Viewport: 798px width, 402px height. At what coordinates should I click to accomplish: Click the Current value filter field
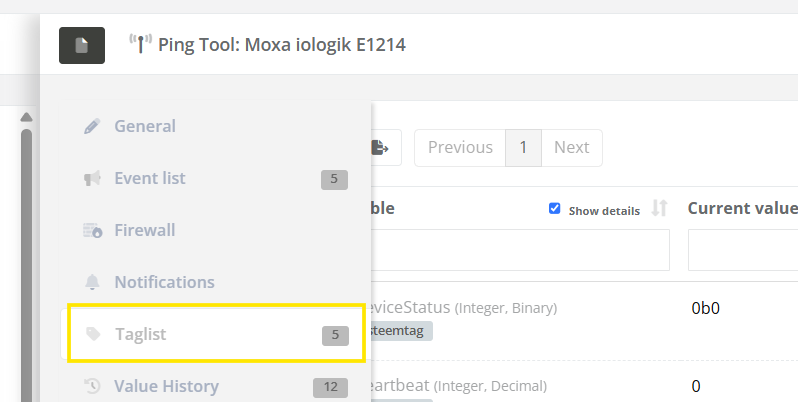click(x=743, y=250)
